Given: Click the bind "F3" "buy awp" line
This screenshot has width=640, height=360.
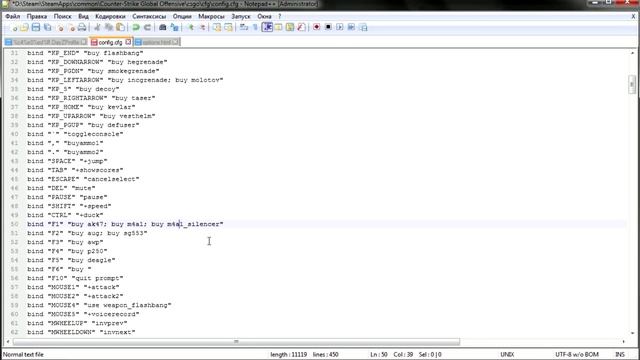Looking at the screenshot, I should (65, 242).
